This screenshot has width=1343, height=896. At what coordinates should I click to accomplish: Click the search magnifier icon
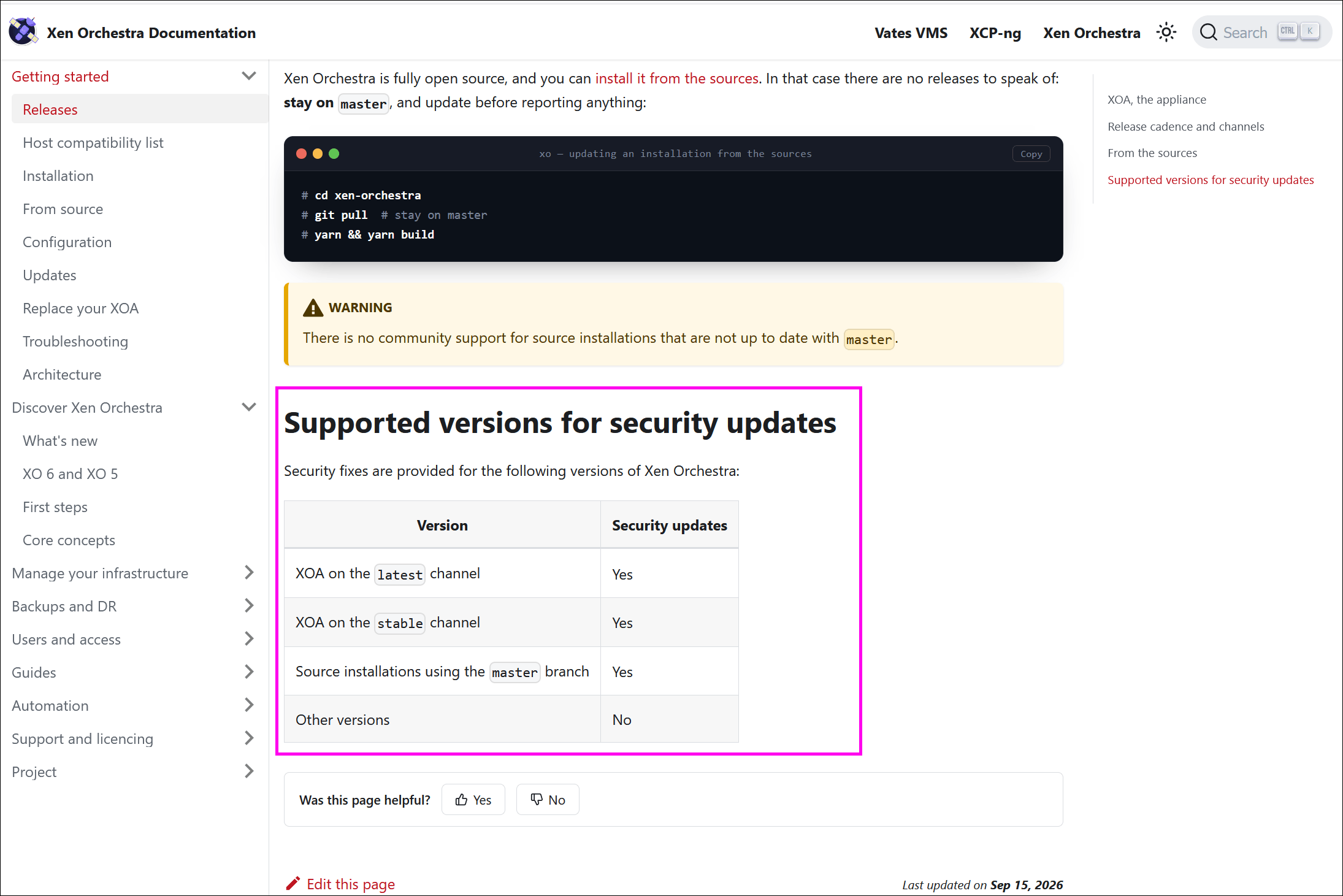tap(1208, 33)
